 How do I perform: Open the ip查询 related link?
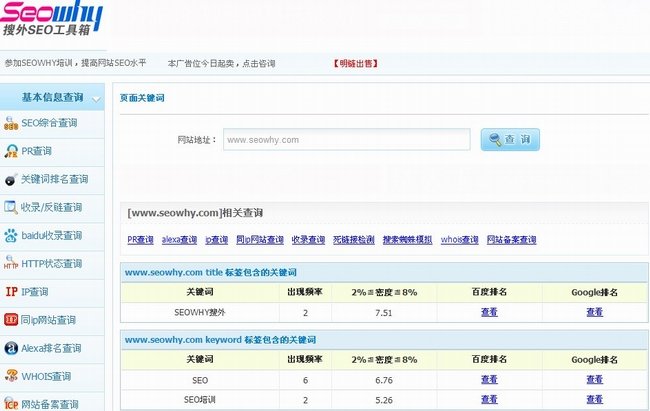[x=216, y=240]
